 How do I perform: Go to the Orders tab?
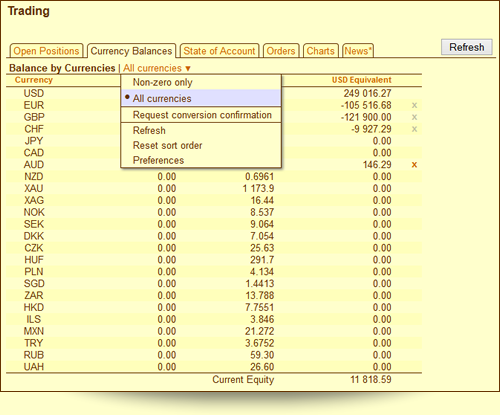[281, 51]
